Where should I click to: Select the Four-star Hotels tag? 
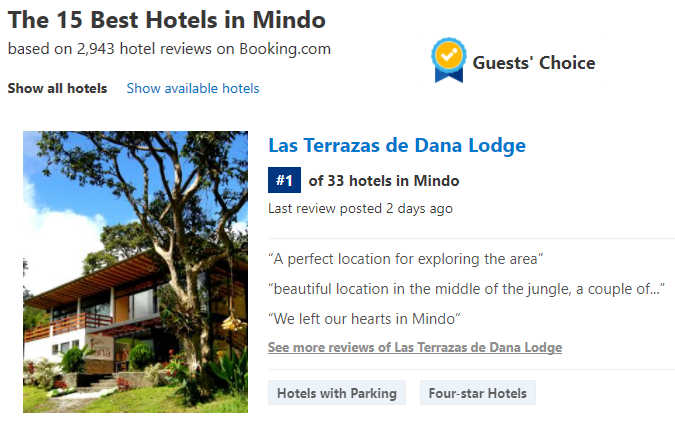coord(477,393)
